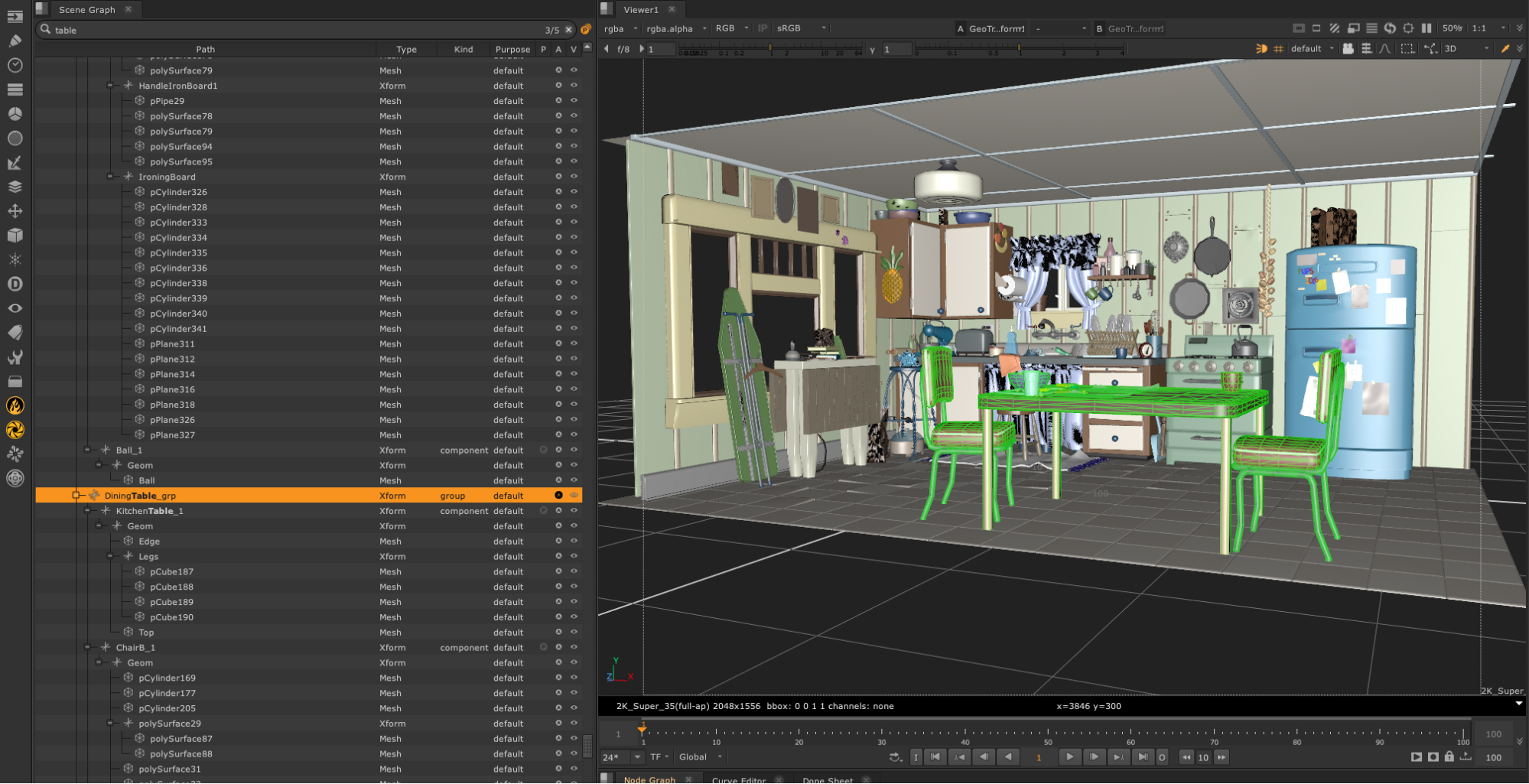Click the 3D nodes cube icon

(x=15, y=236)
